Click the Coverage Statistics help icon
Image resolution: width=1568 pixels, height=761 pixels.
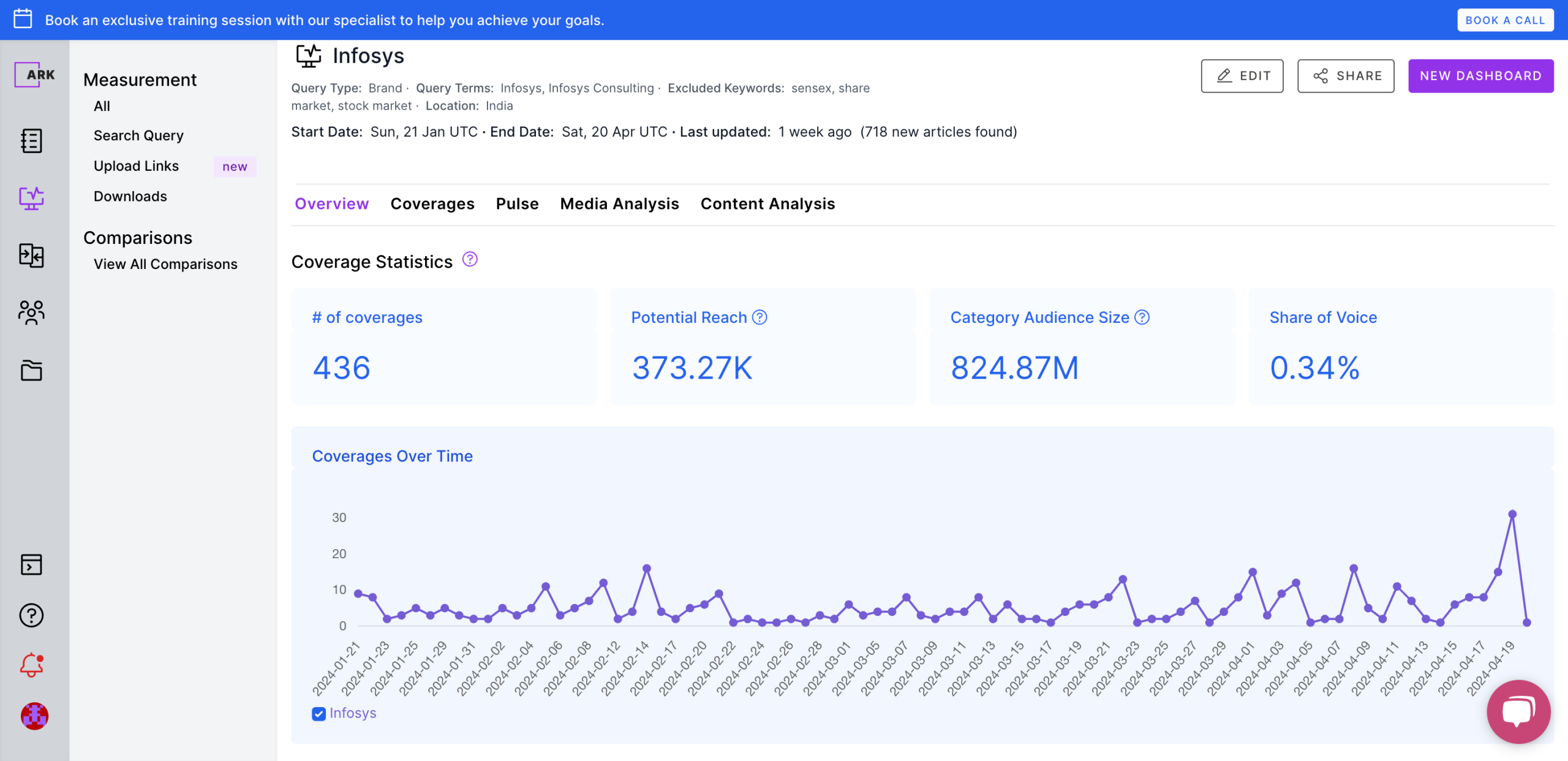pyautogui.click(x=470, y=260)
